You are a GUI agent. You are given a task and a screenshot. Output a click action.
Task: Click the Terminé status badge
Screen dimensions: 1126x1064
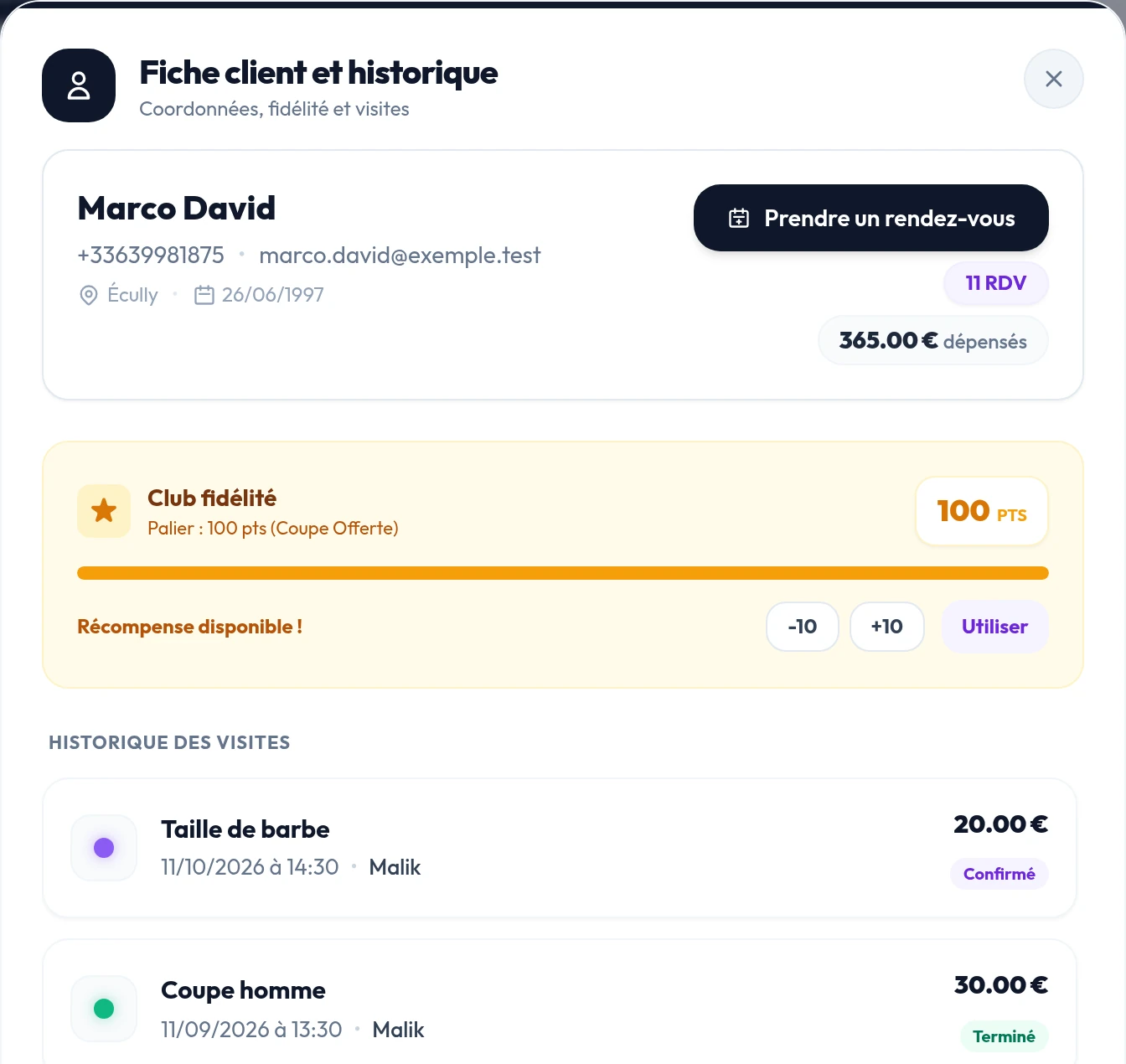(x=1004, y=1036)
